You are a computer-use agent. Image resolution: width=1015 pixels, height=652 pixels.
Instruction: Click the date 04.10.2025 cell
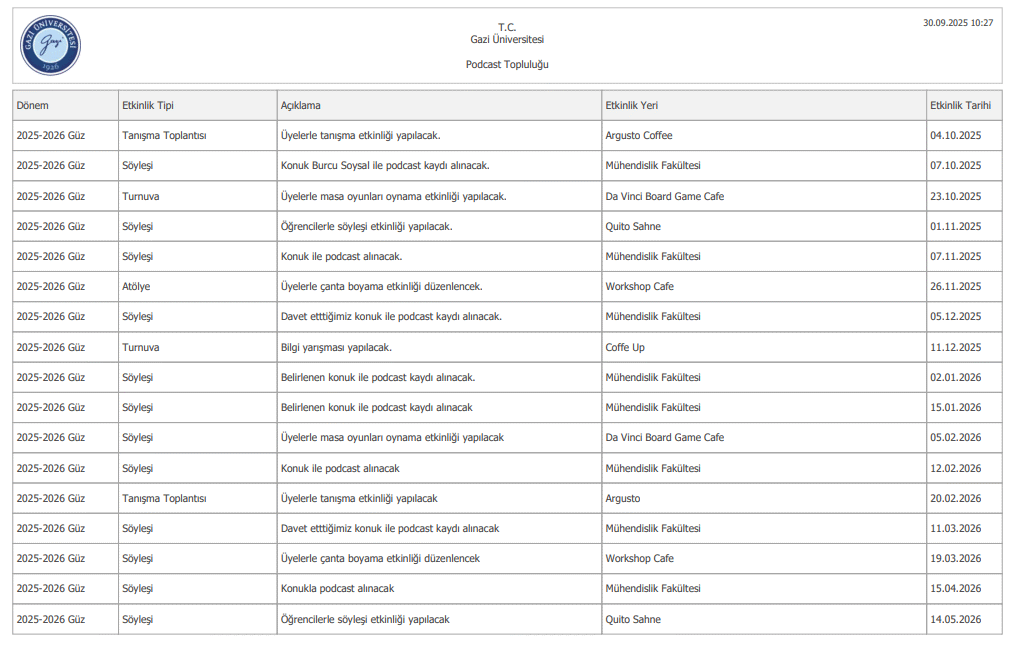tap(955, 135)
